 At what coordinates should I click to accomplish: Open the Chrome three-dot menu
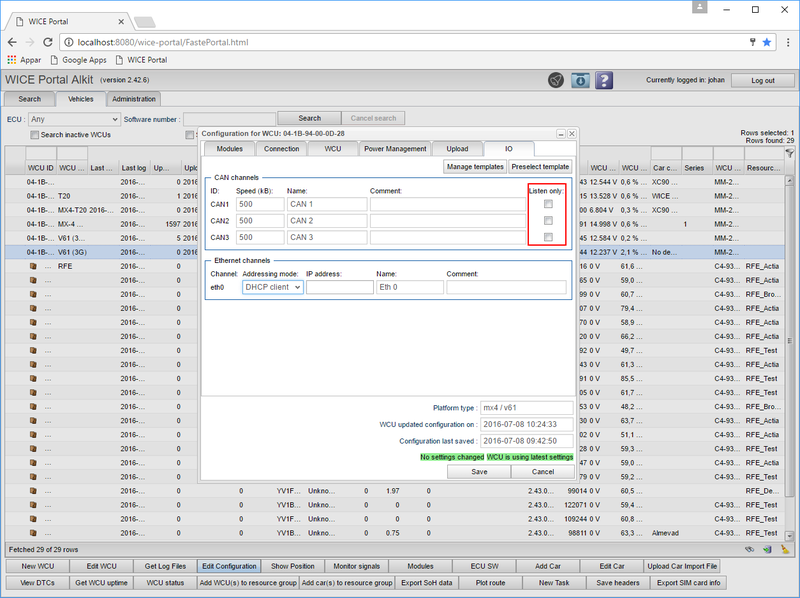[788, 42]
